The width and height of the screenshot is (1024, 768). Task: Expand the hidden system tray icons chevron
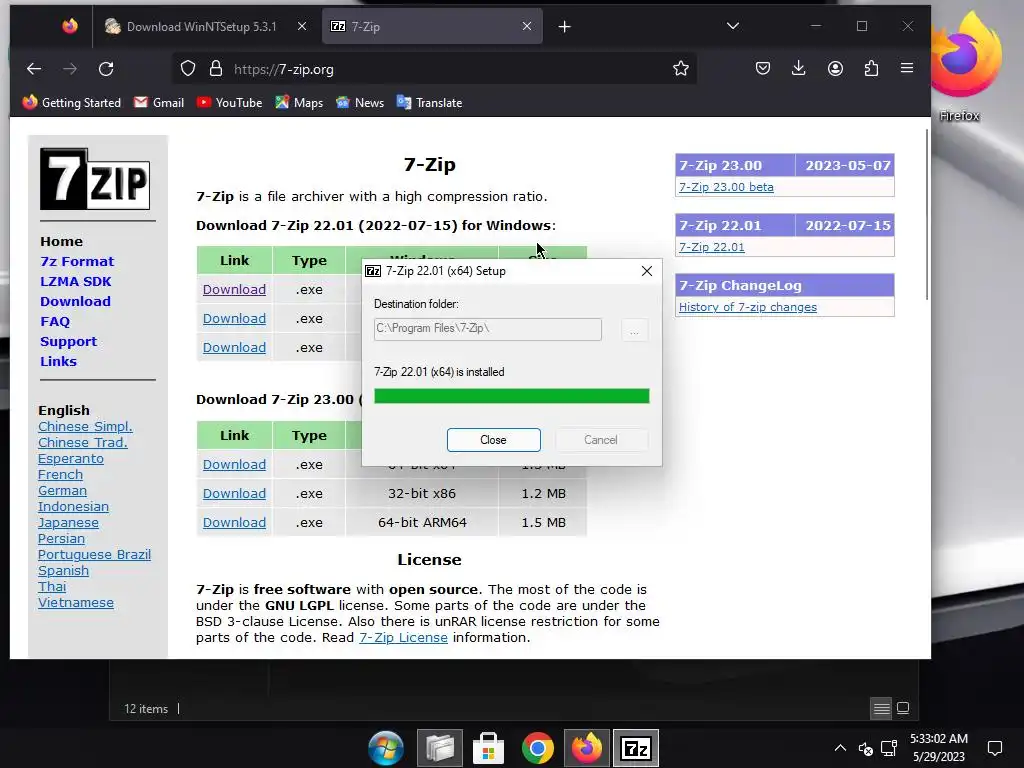840,748
